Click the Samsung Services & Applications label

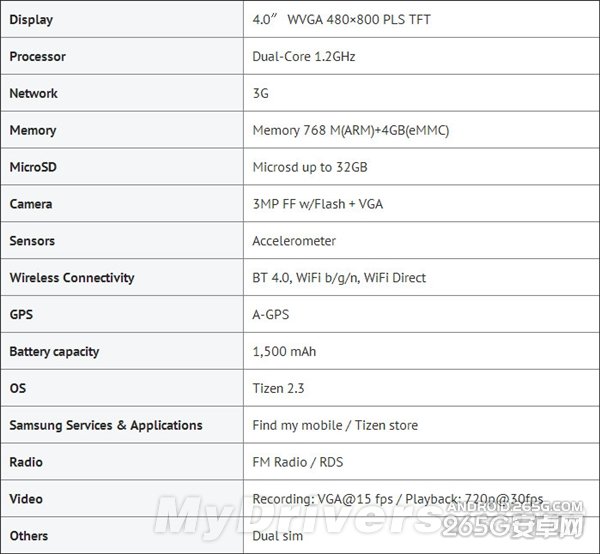105,425
